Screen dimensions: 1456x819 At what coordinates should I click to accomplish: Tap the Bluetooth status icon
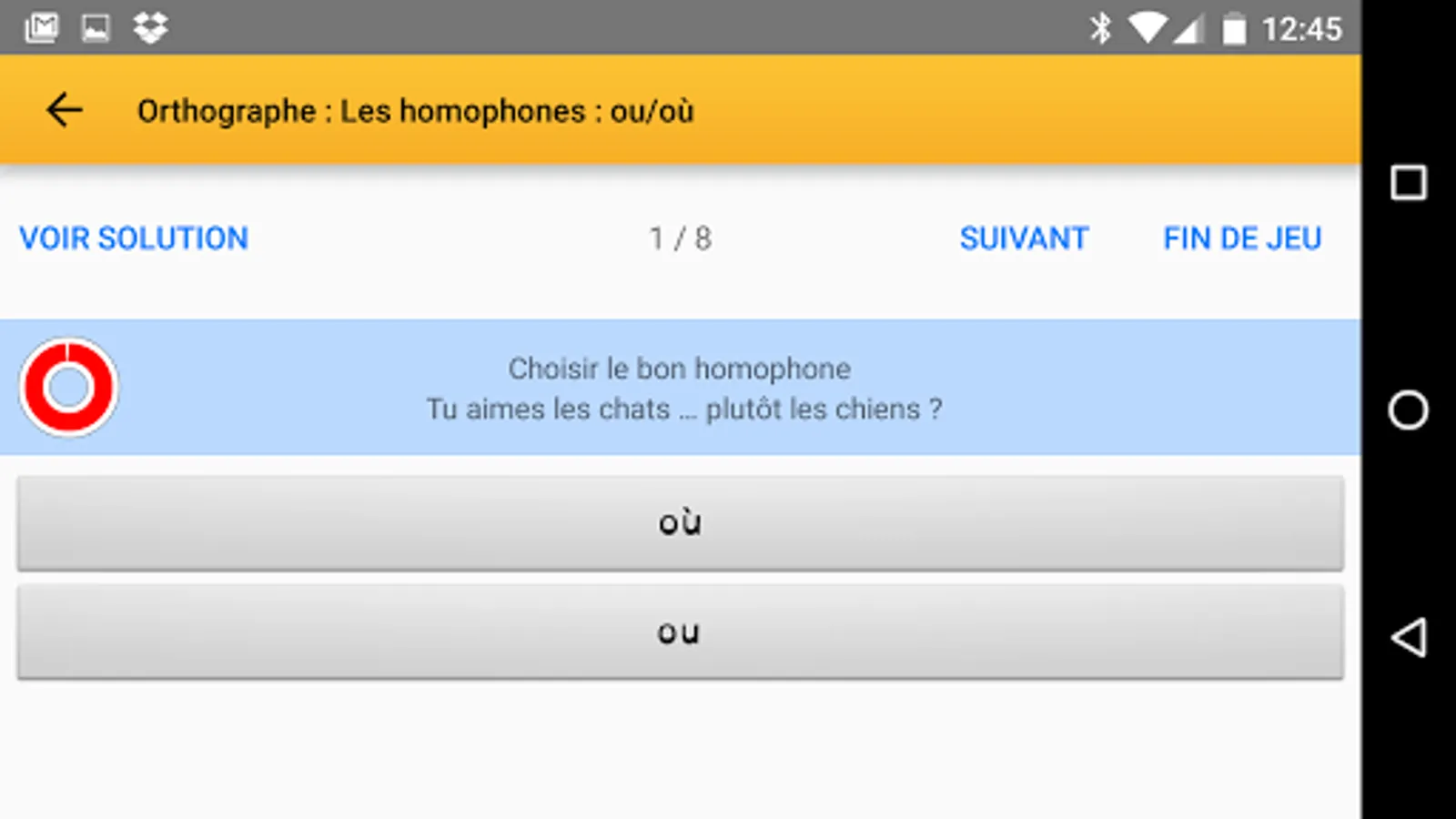(x=1100, y=28)
